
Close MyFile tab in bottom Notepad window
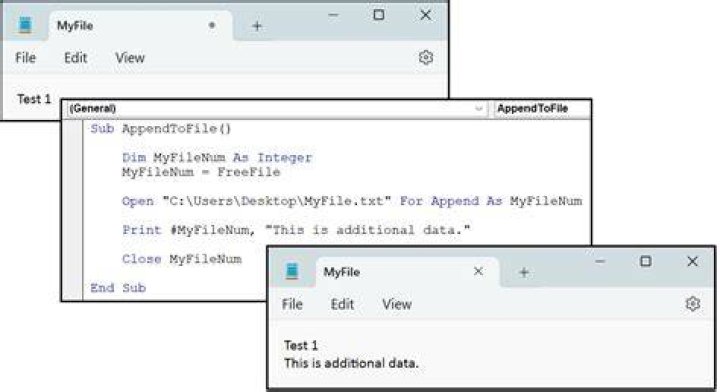tap(478, 271)
